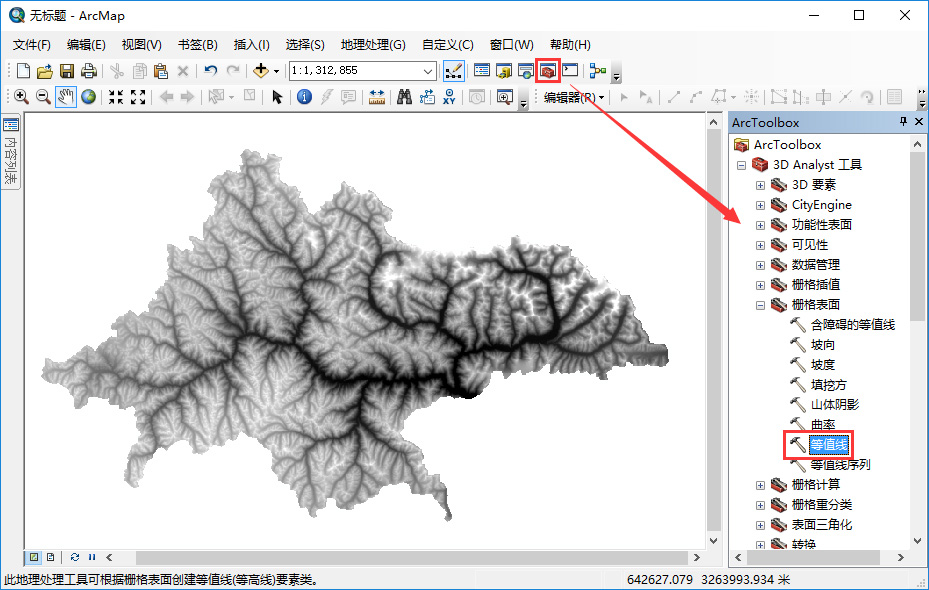This screenshot has height=590, width=929.
Task: Save the map document
Action: click(x=67, y=71)
